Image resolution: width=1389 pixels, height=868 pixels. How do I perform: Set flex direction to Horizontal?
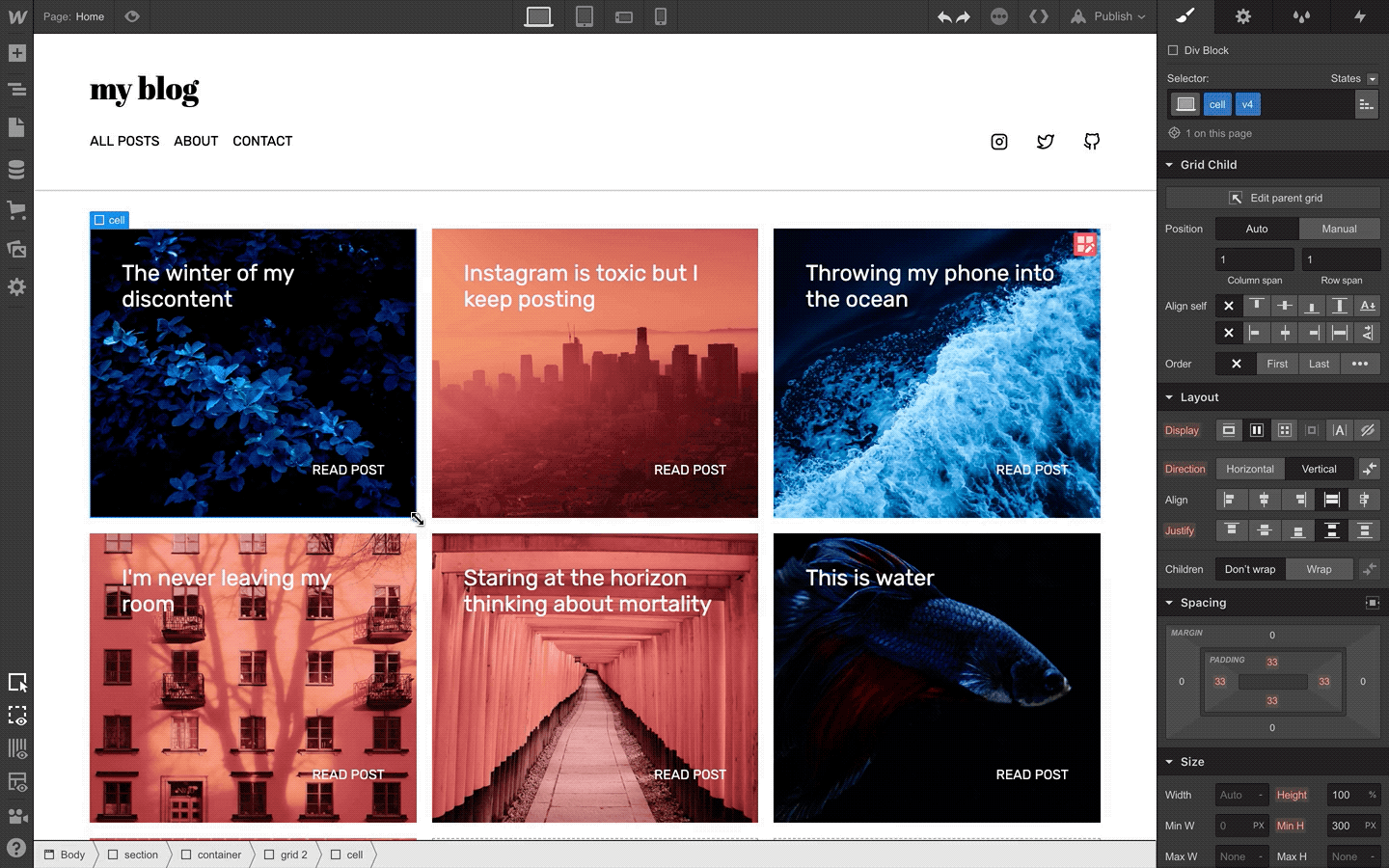1250,469
